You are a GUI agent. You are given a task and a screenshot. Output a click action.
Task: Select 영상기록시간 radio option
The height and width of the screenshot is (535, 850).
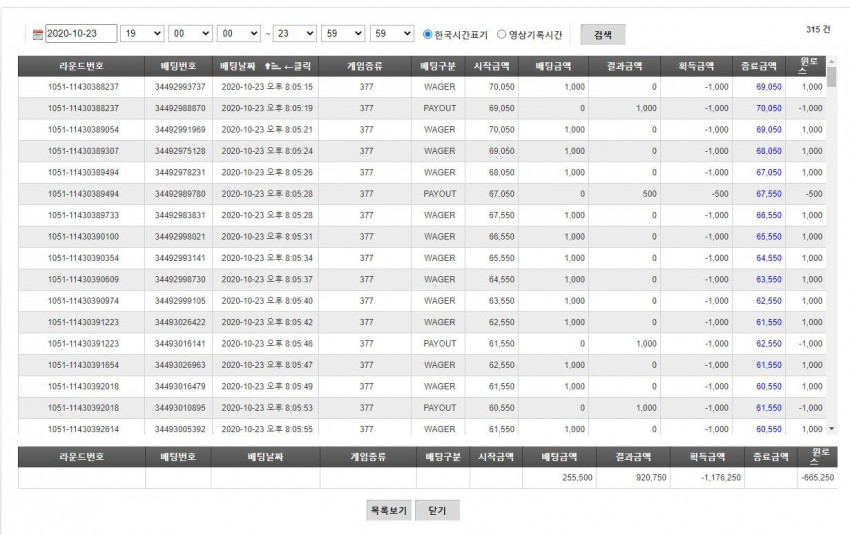click(501, 34)
